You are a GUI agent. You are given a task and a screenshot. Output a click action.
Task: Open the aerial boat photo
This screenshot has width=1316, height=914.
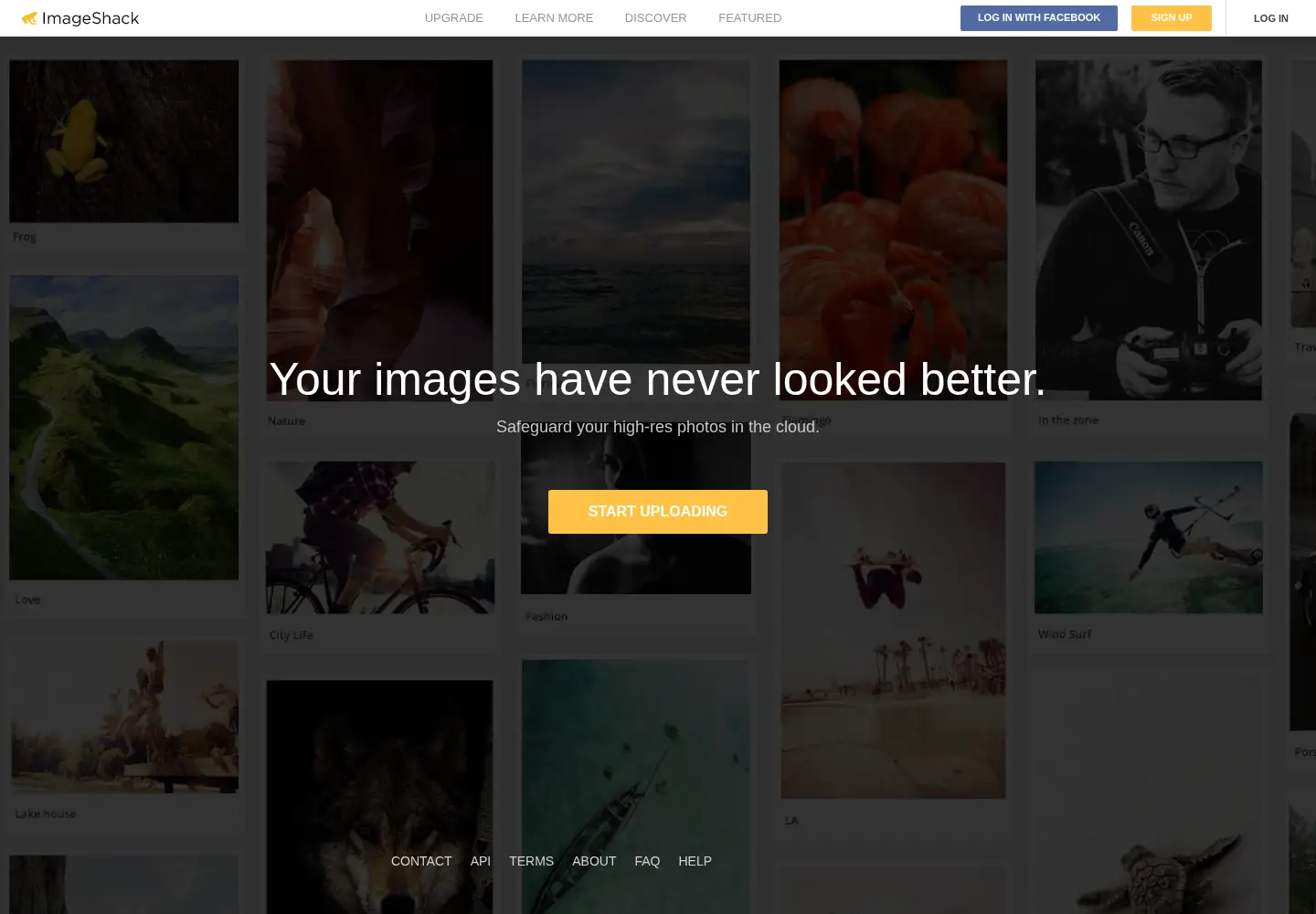(x=635, y=787)
